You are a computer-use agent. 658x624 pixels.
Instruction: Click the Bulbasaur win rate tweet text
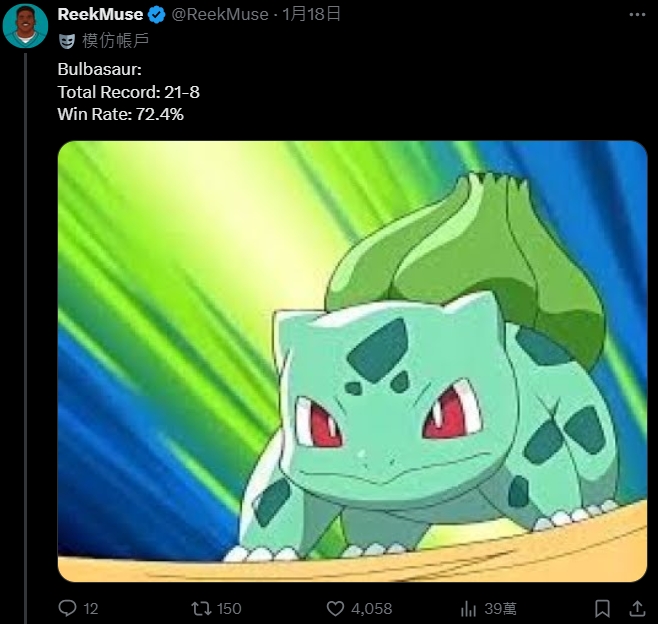tap(128, 92)
